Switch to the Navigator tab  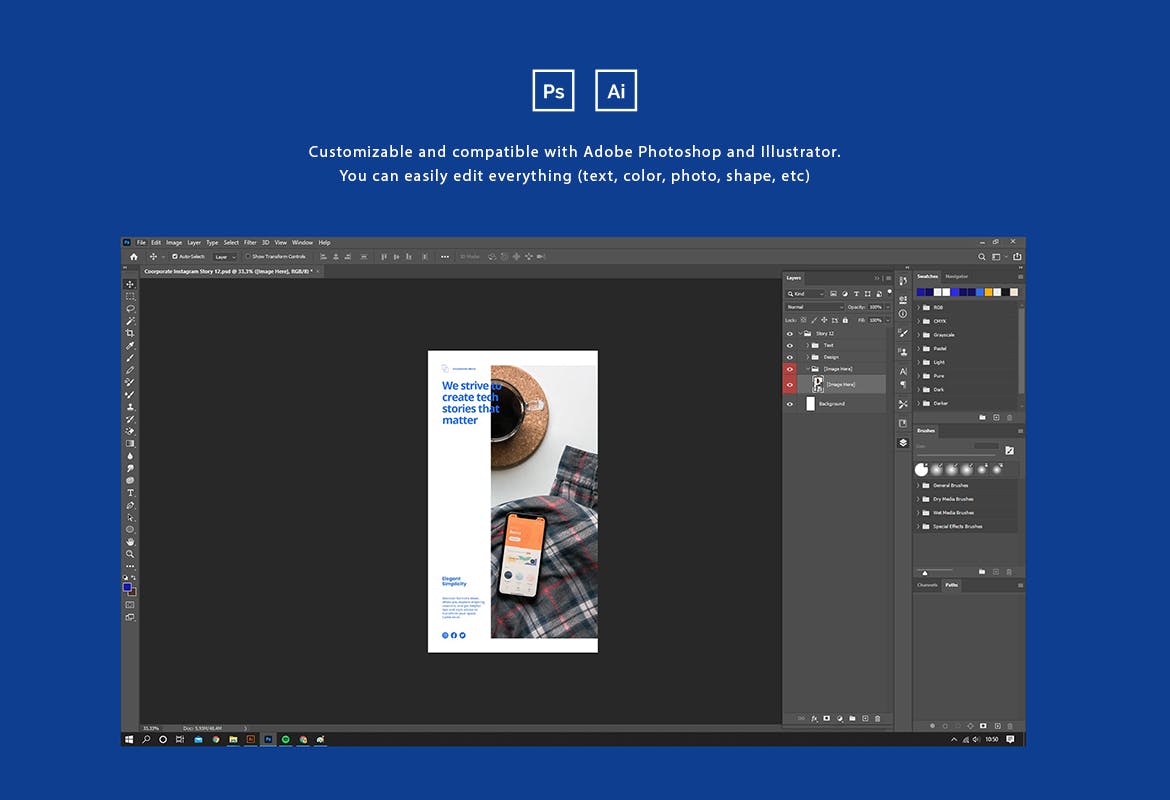(x=957, y=276)
